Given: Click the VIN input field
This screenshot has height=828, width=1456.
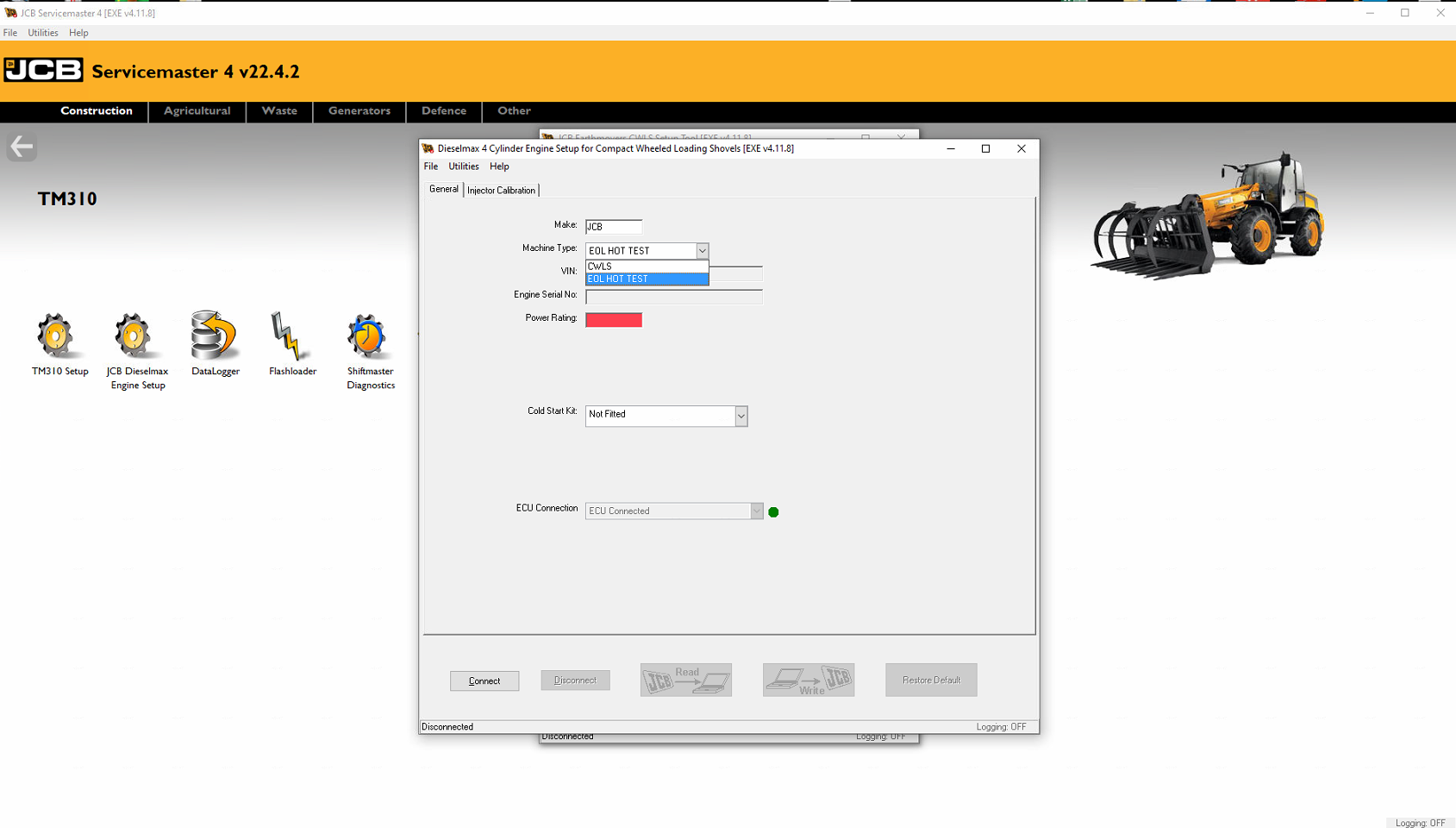Looking at the screenshot, I should (x=735, y=273).
